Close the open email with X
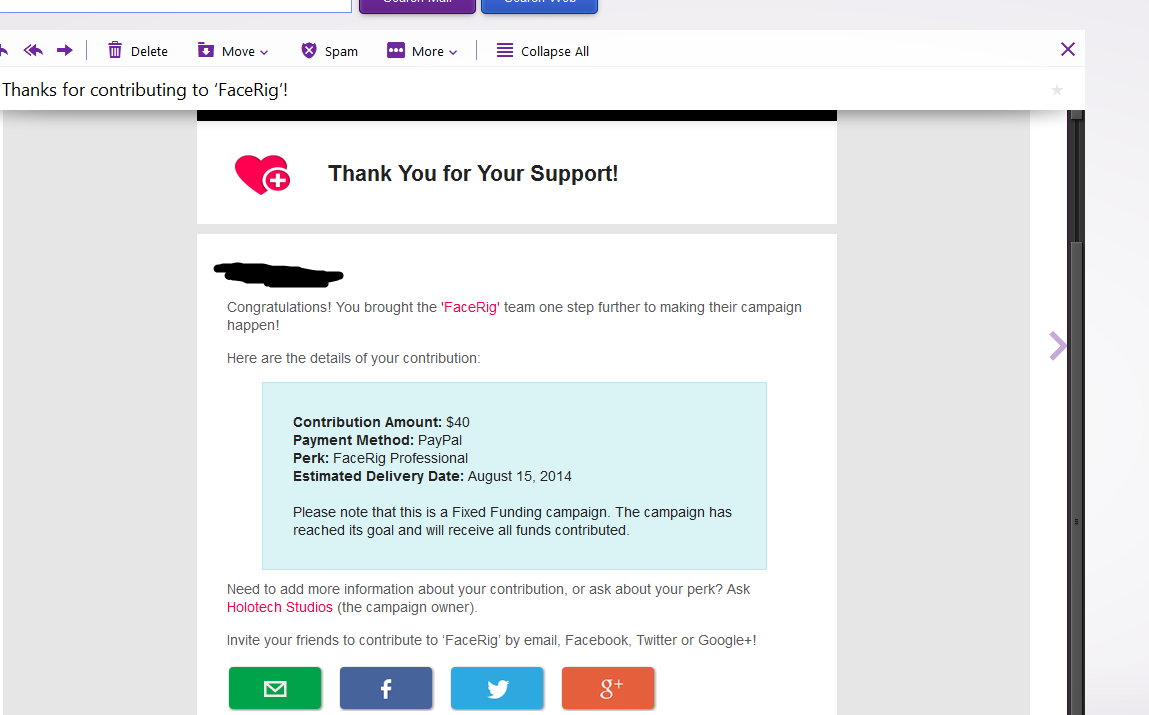 (x=1068, y=49)
